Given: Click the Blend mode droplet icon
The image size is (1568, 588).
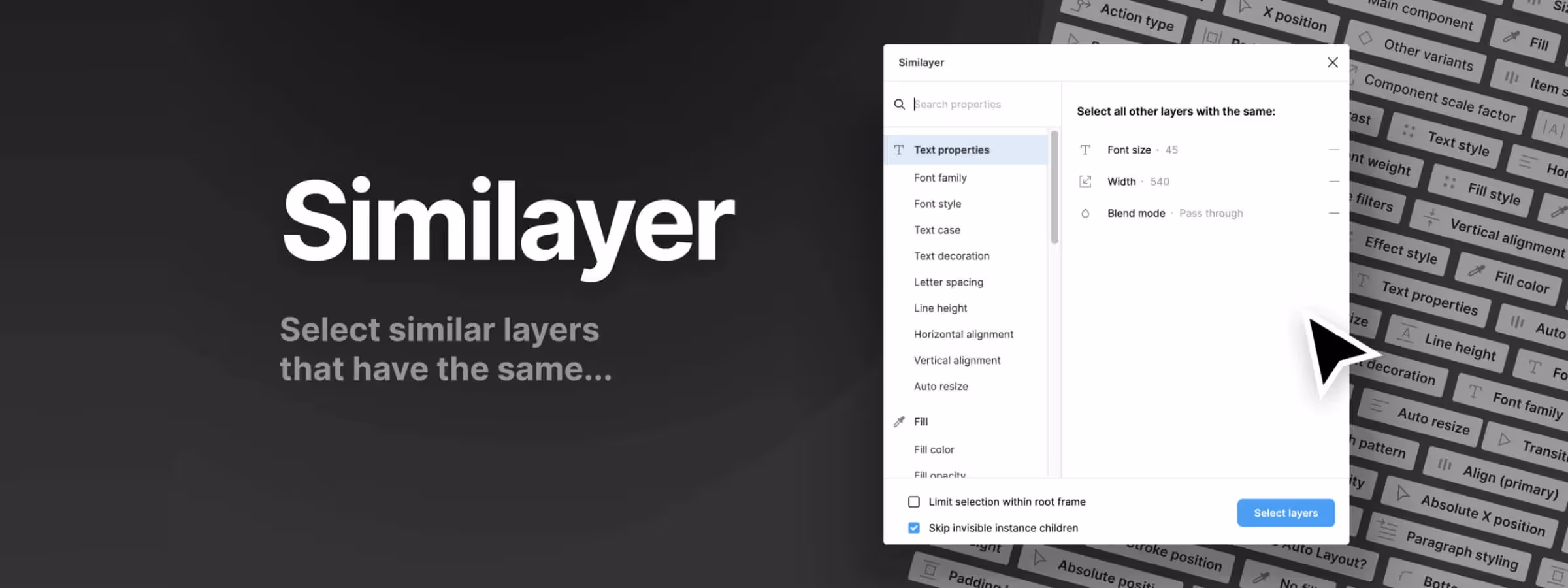Looking at the screenshot, I should (x=1085, y=214).
